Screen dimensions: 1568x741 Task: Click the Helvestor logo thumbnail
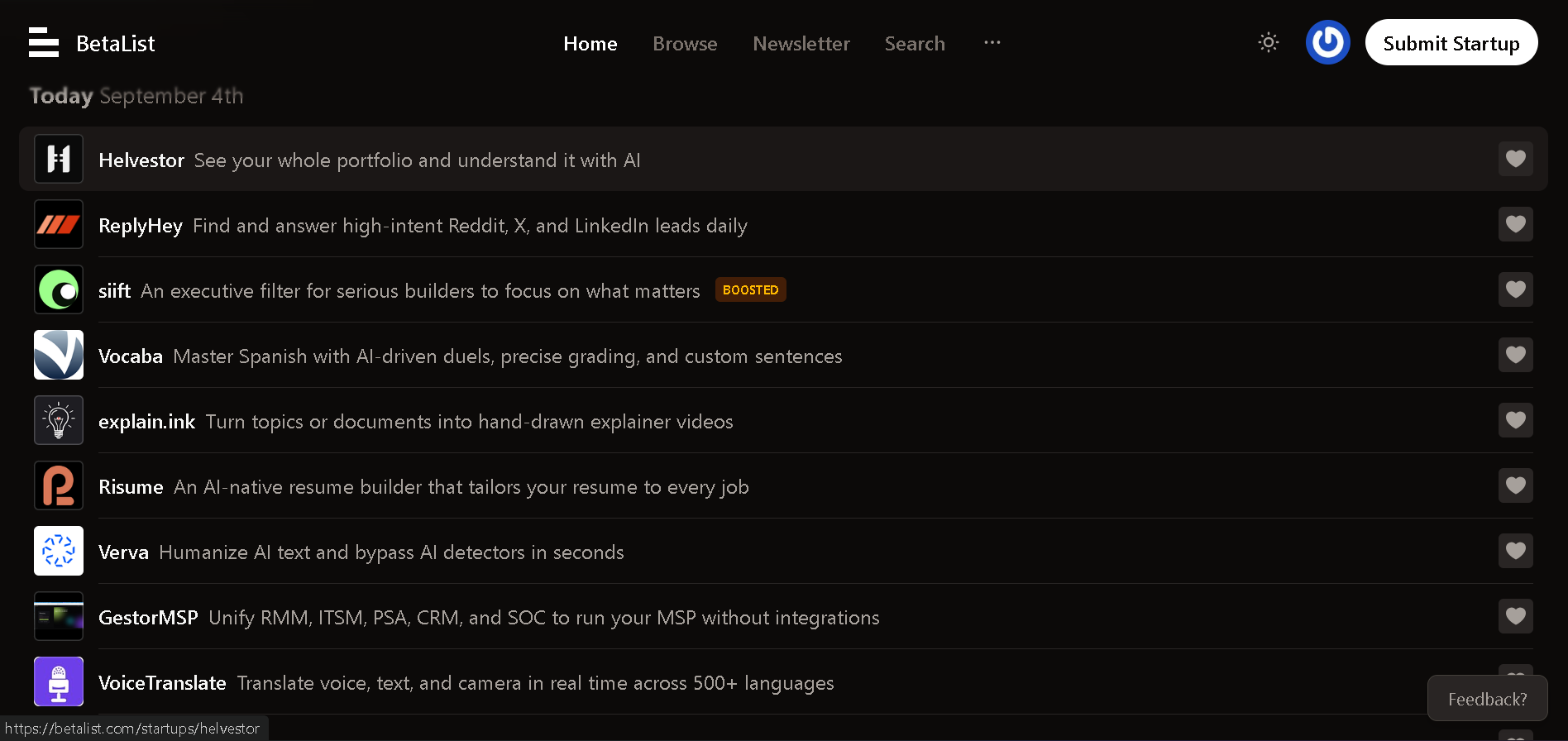pyautogui.click(x=59, y=159)
